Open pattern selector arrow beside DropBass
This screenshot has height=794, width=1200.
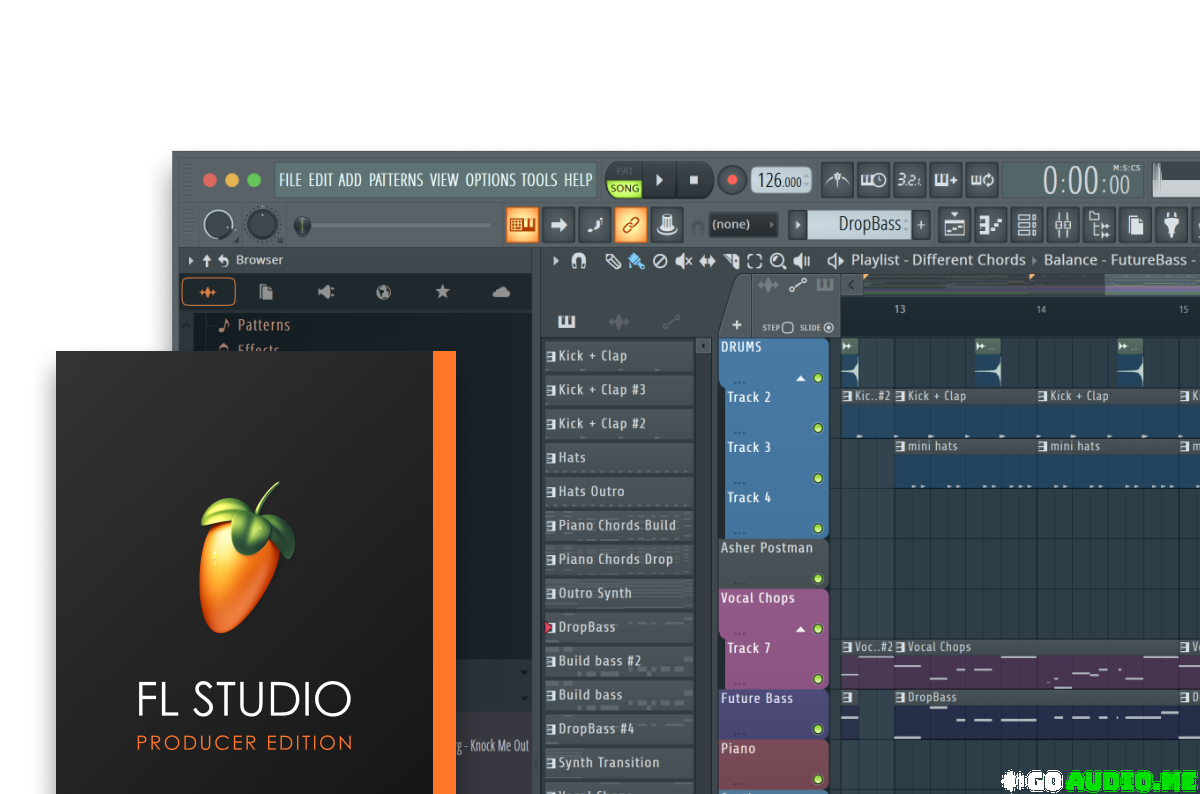point(797,225)
